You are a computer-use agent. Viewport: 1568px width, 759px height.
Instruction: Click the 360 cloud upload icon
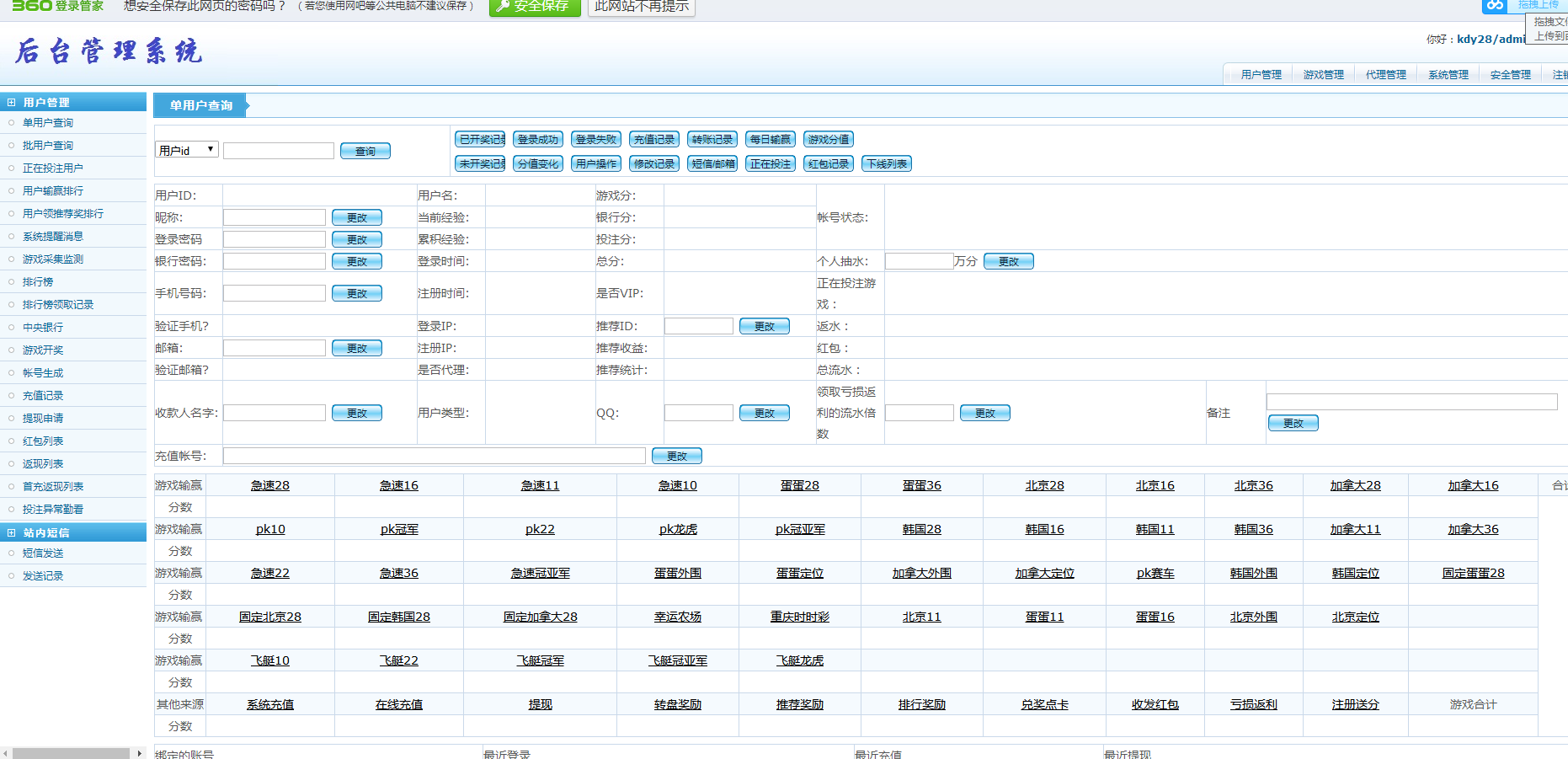1495,6
